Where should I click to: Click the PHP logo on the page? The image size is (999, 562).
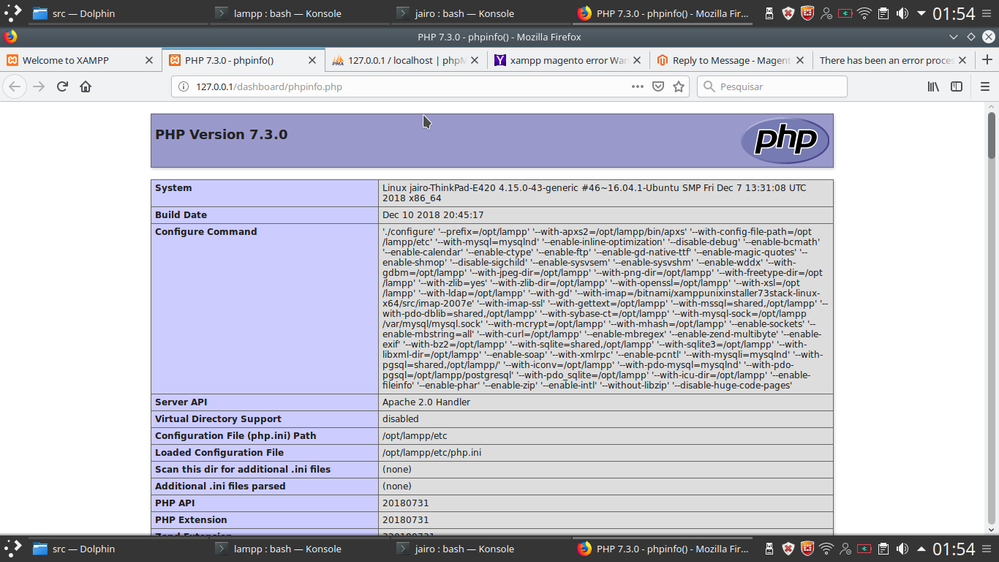pyautogui.click(x=784, y=140)
